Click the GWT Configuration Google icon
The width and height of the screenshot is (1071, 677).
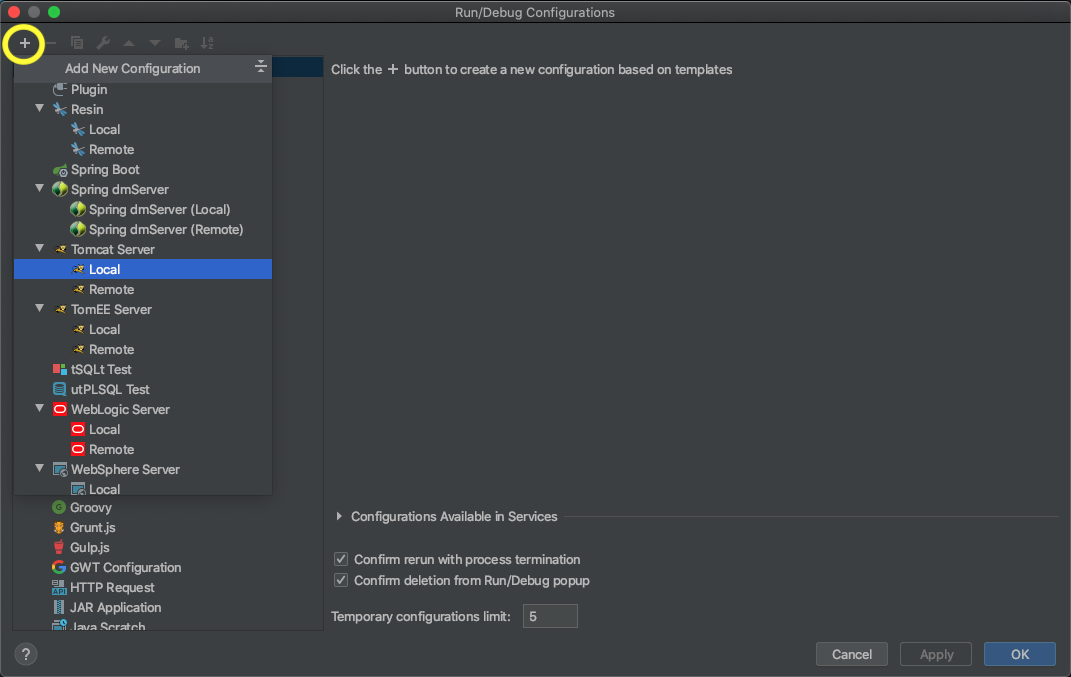(x=59, y=567)
